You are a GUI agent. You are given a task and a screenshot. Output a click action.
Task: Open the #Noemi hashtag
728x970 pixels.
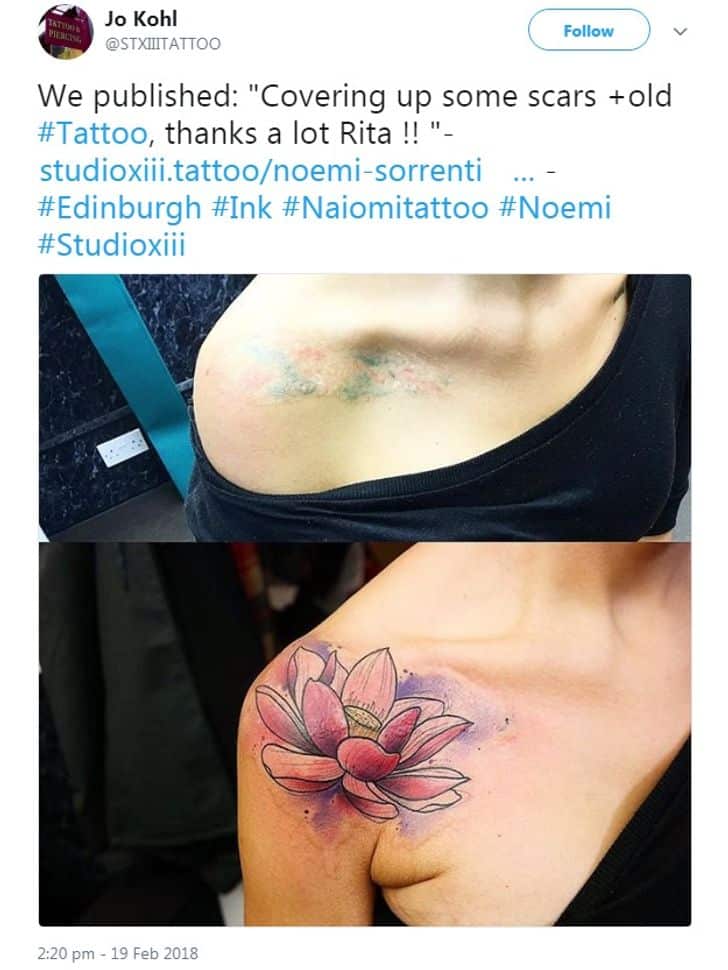pyautogui.click(x=555, y=207)
